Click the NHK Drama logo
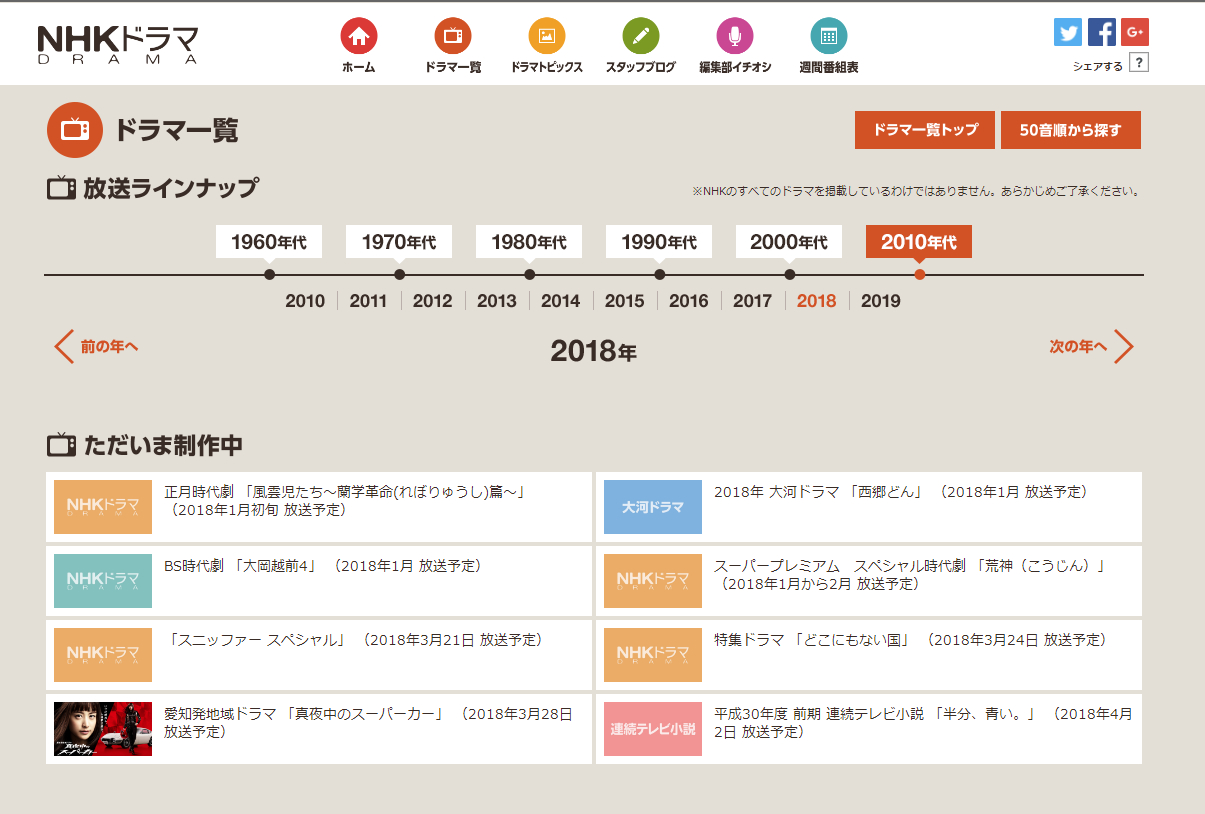Viewport: 1205px width, 814px height. click(x=118, y=44)
